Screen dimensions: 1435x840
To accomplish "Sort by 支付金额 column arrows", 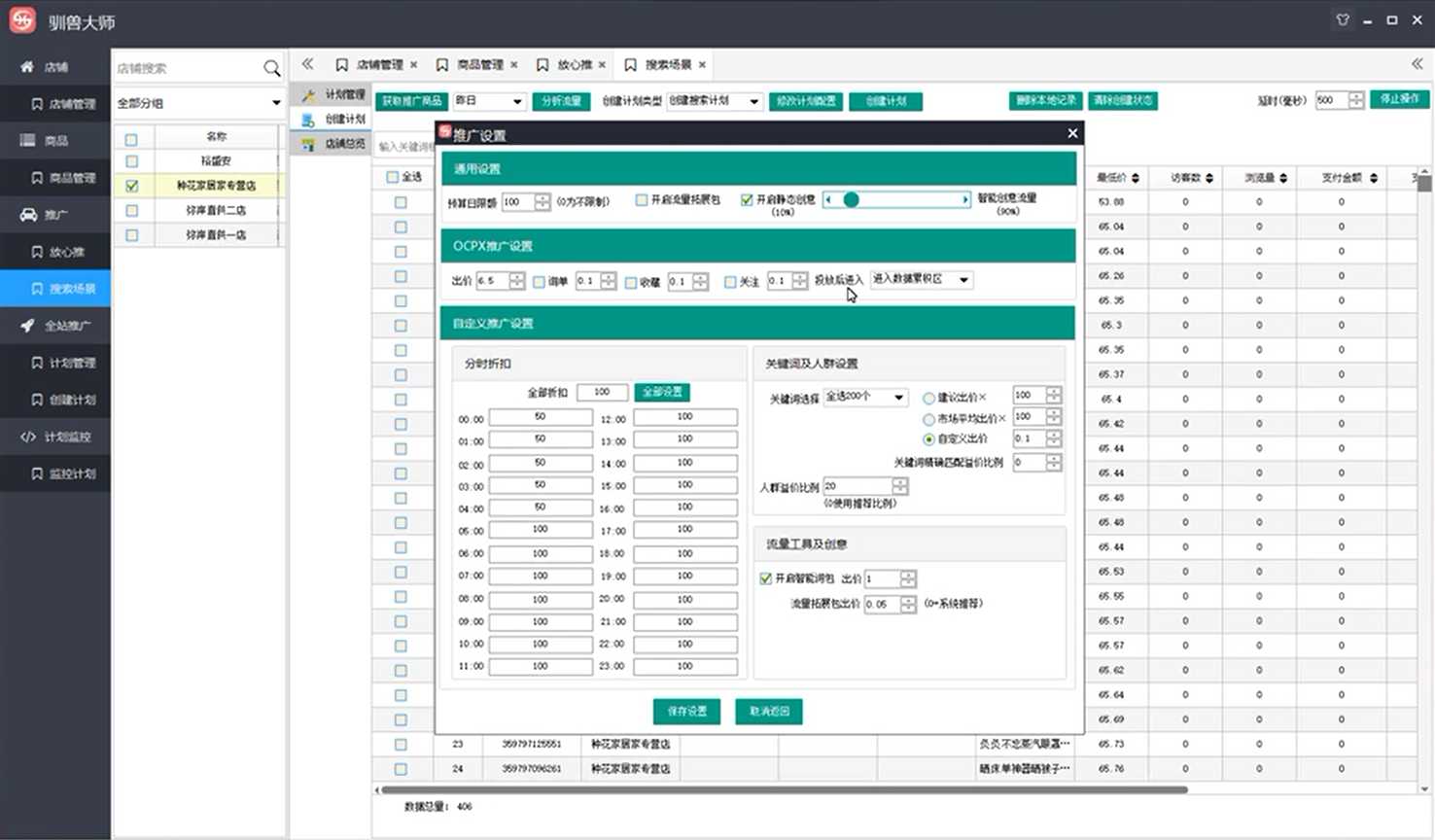I will 1373,178.
